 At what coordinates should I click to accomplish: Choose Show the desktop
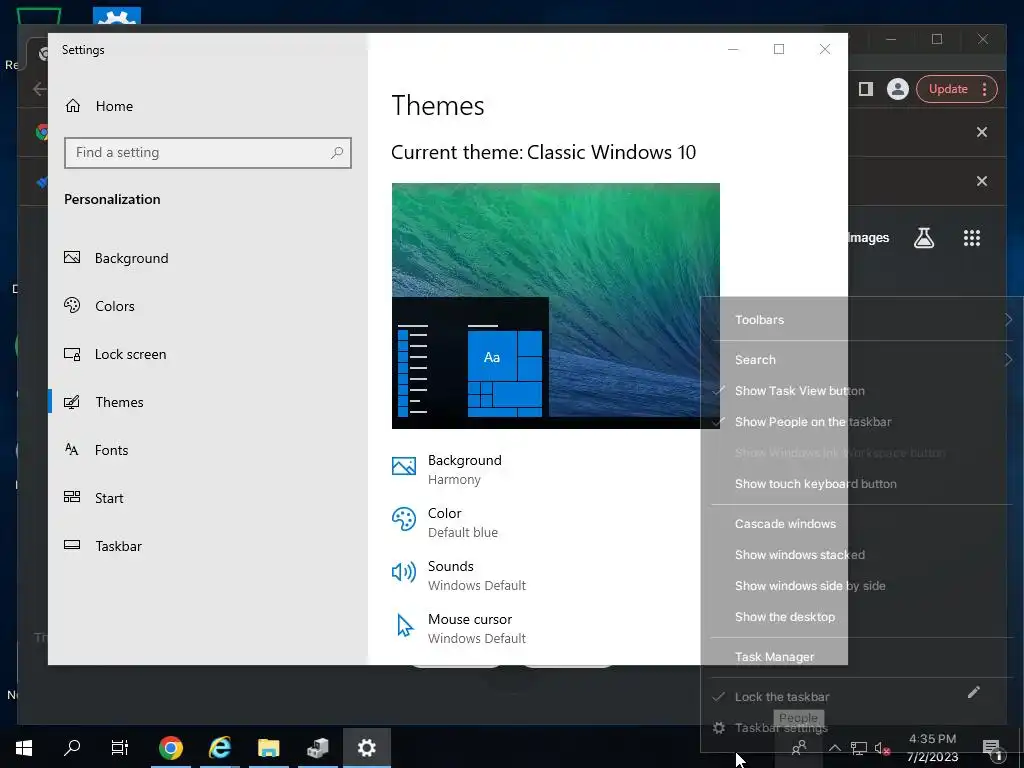784,616
